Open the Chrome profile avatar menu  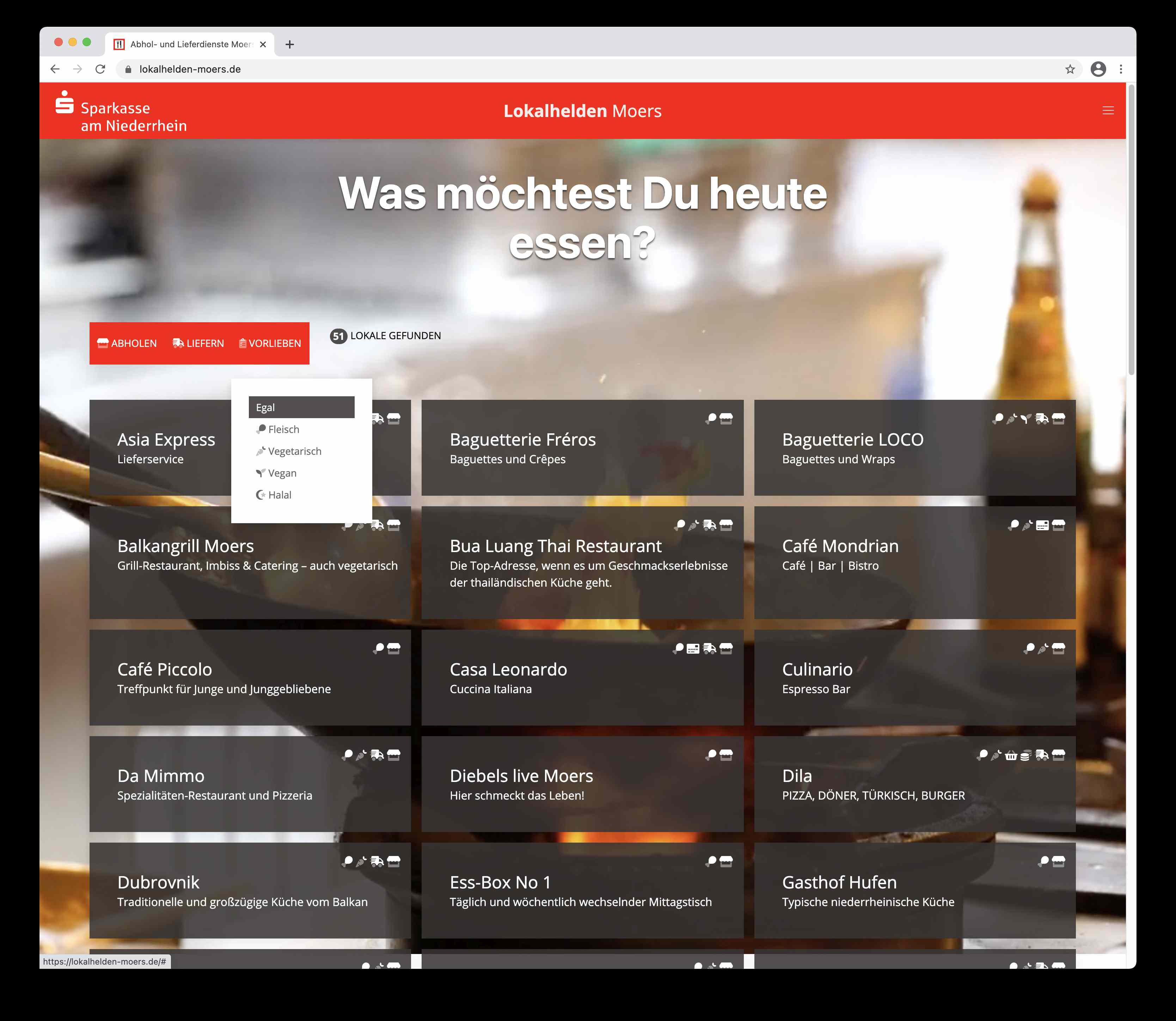(1098, 69)
